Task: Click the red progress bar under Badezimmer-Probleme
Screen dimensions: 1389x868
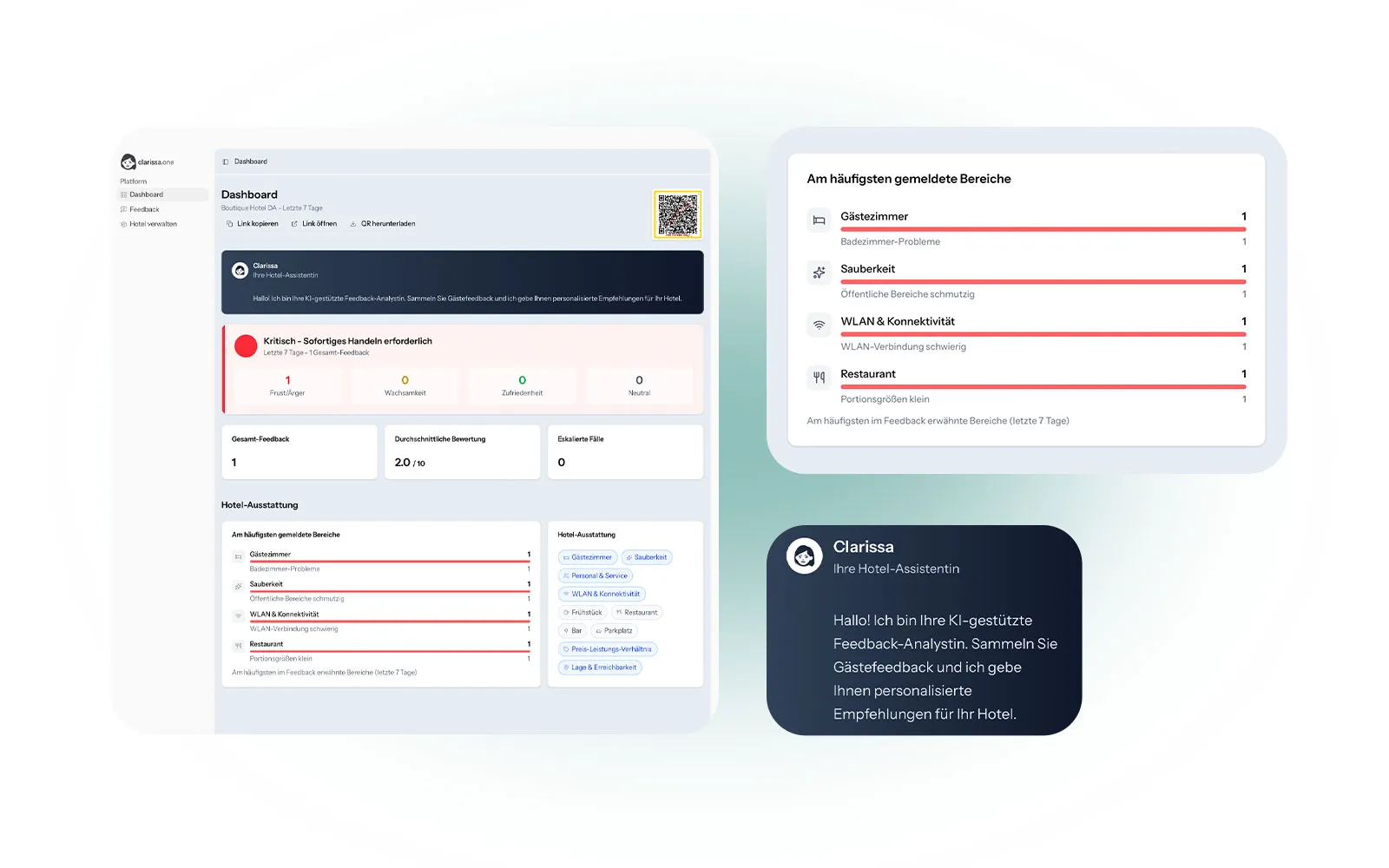Action: [1043, 229]
